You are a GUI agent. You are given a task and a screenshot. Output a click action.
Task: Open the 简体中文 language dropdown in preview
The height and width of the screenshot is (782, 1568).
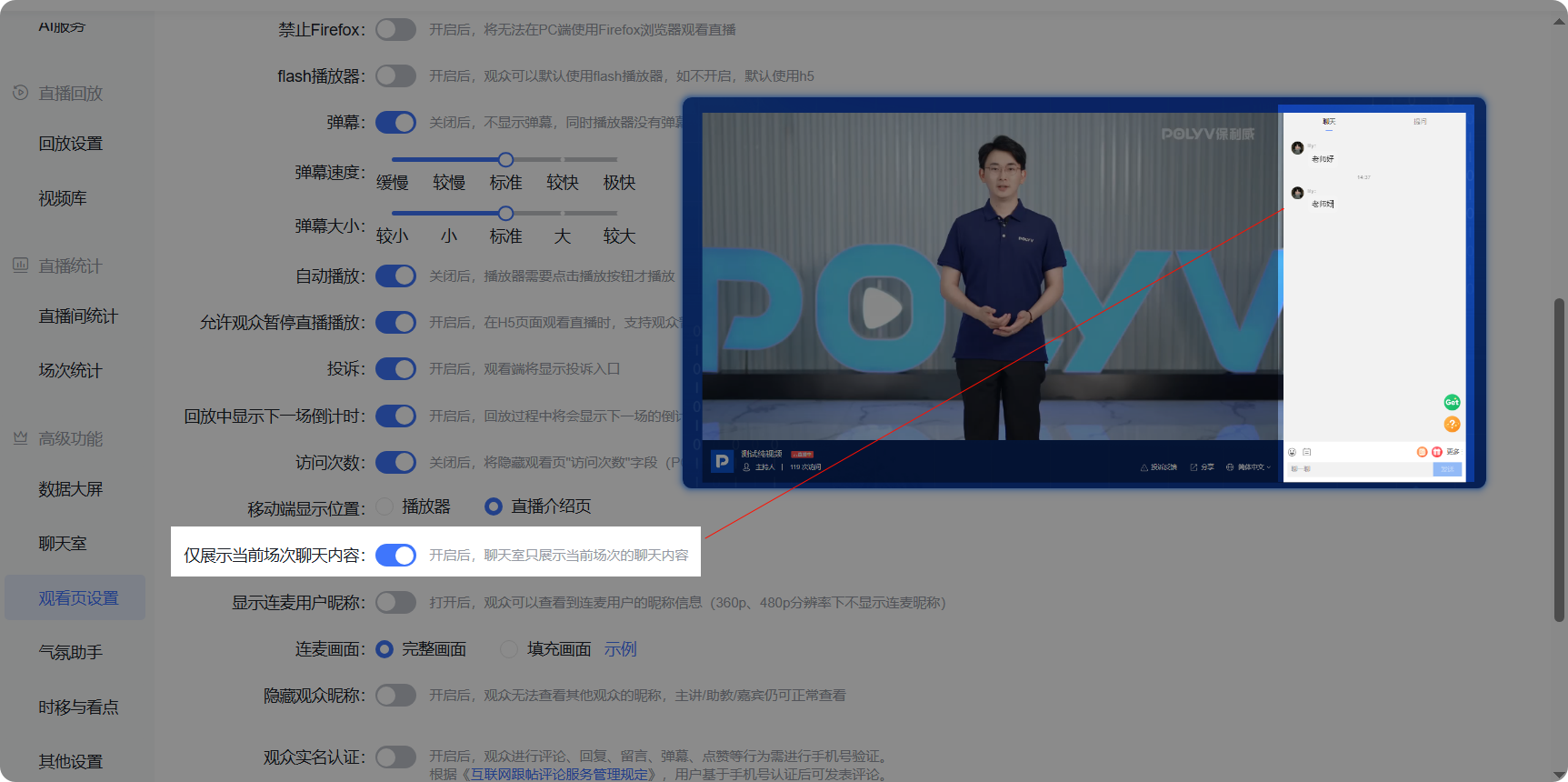tap(1249, 467)
